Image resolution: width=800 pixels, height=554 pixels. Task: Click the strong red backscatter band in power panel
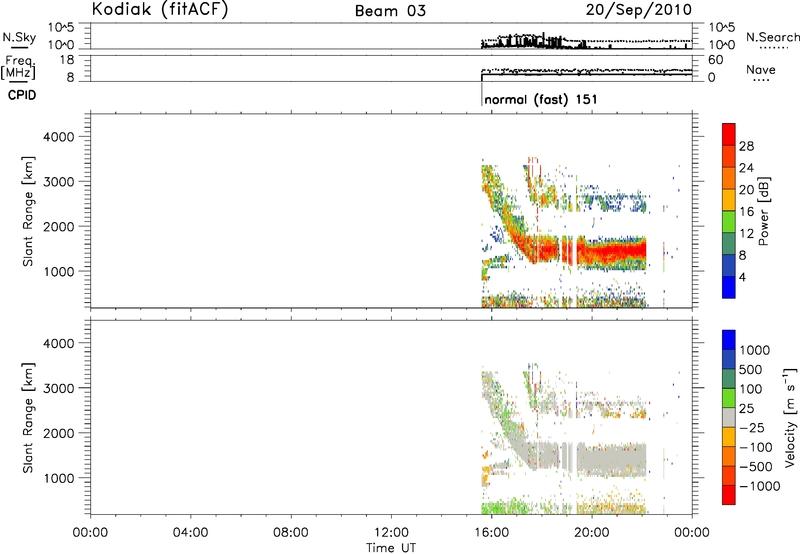pos(615,251)
